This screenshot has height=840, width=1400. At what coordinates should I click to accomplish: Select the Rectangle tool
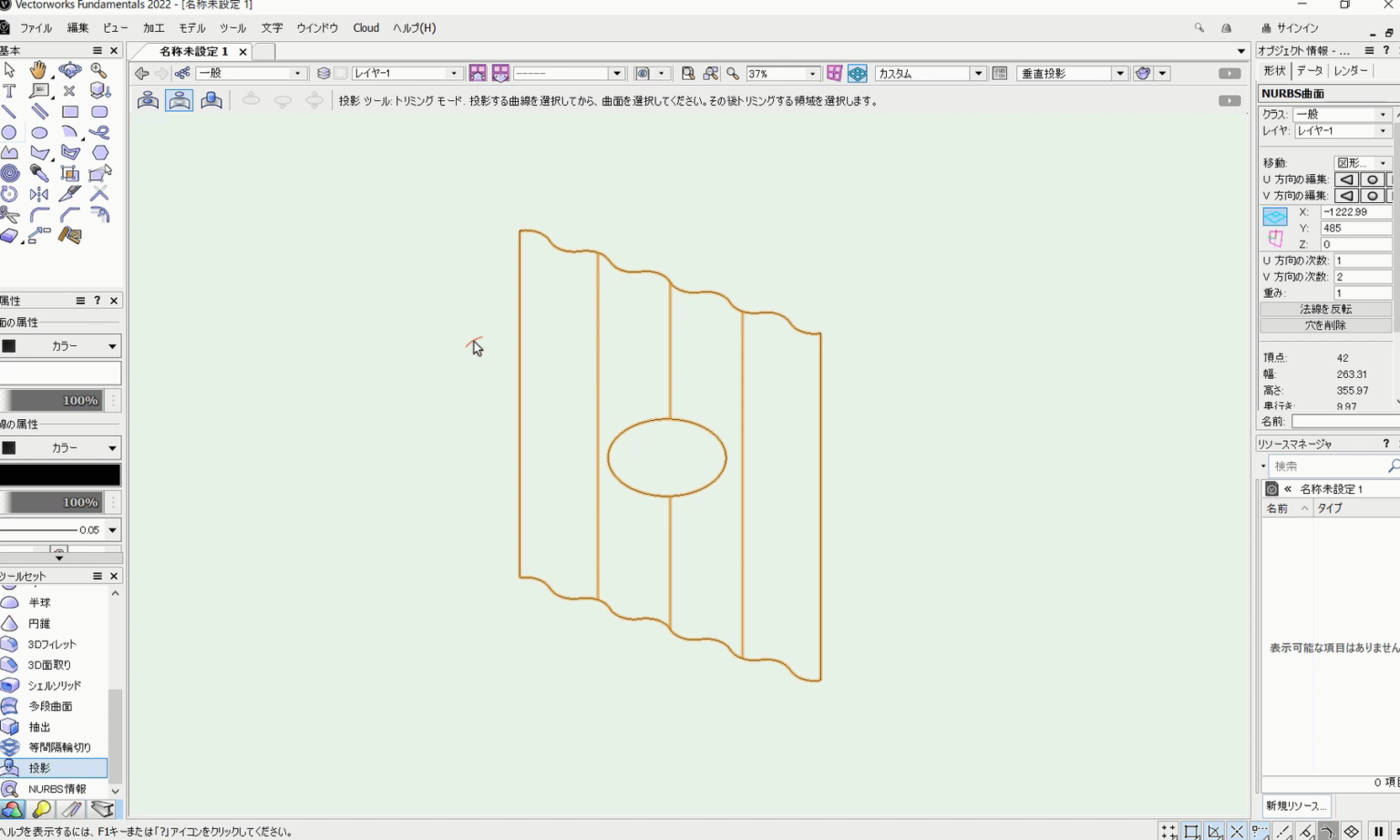[x=69, y=112]
